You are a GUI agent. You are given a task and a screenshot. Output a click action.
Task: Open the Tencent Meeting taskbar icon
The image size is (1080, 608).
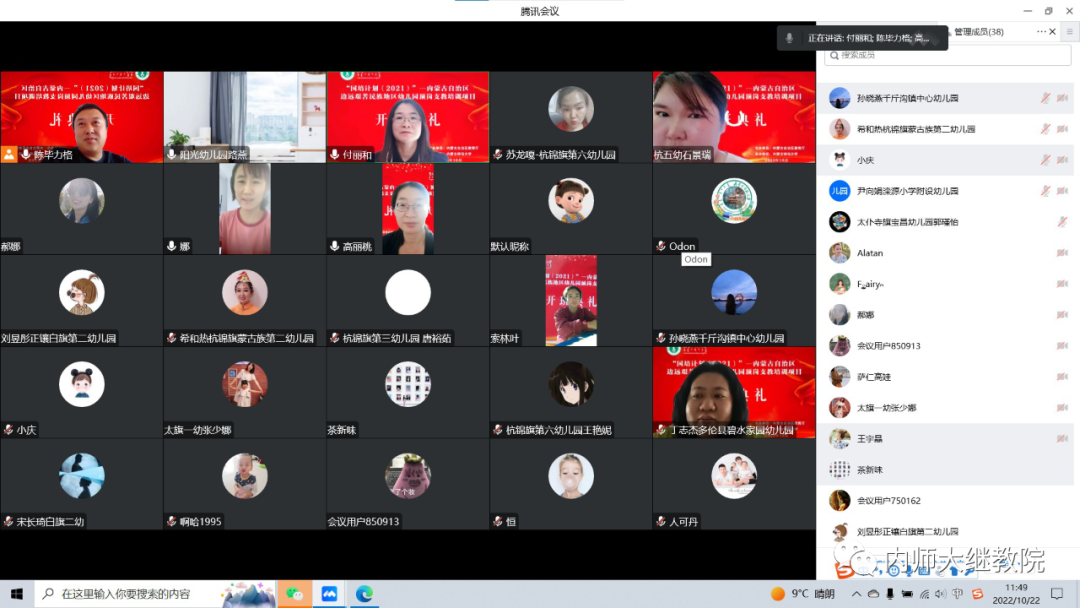coord(329,594)
